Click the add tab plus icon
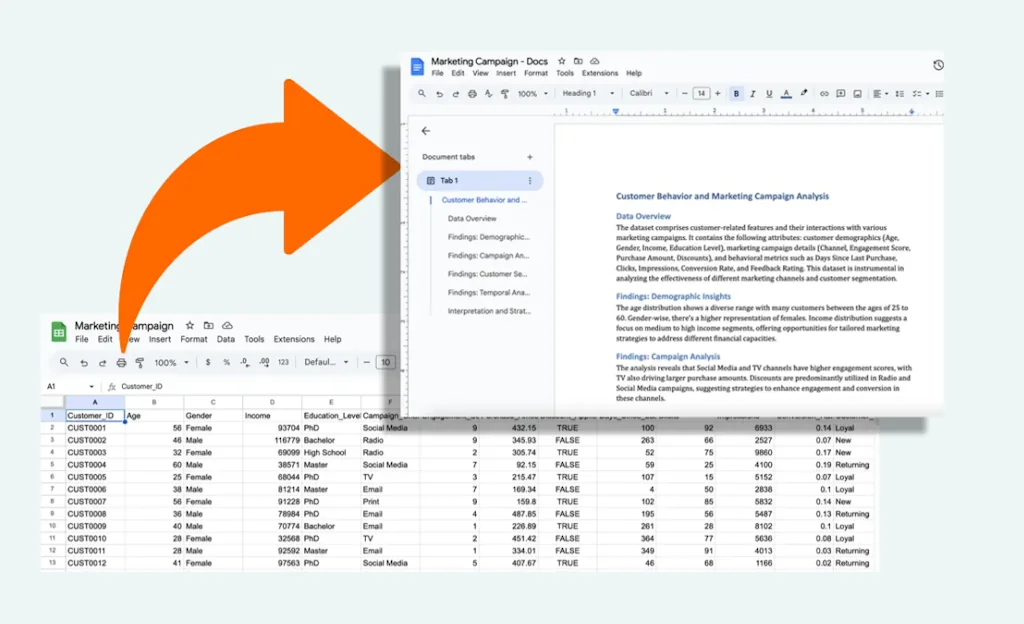The image size is (1024, 624). point(530,157)
